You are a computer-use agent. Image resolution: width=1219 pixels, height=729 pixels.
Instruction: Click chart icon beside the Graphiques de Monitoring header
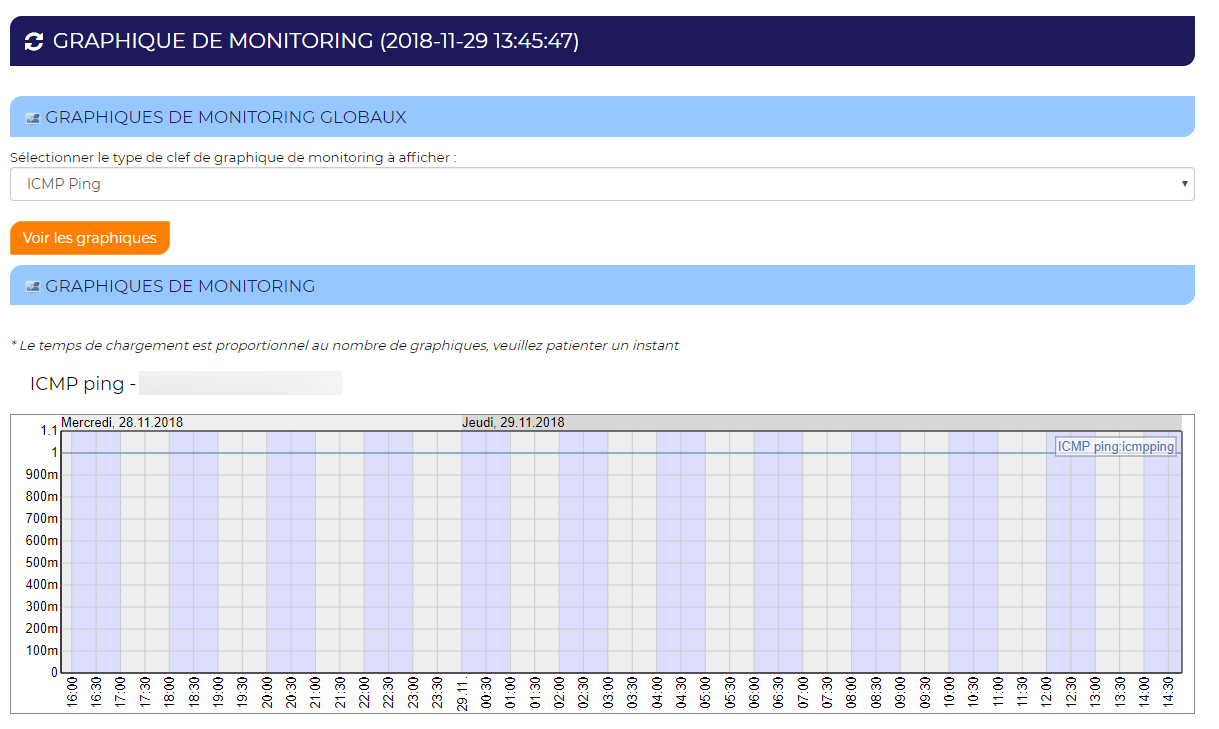[32, 287]
